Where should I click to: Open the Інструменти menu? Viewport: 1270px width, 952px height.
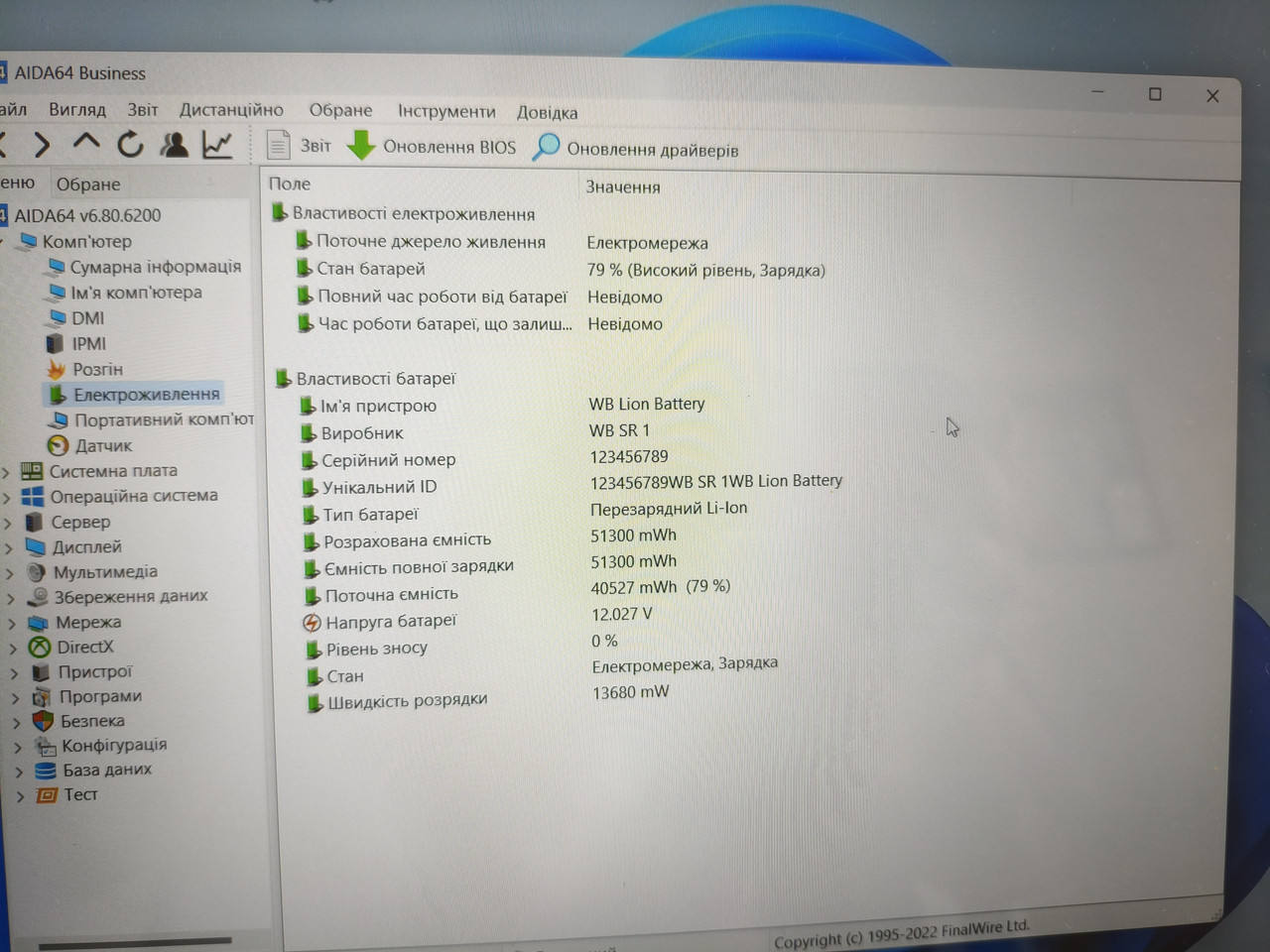(x=446, y=111)
